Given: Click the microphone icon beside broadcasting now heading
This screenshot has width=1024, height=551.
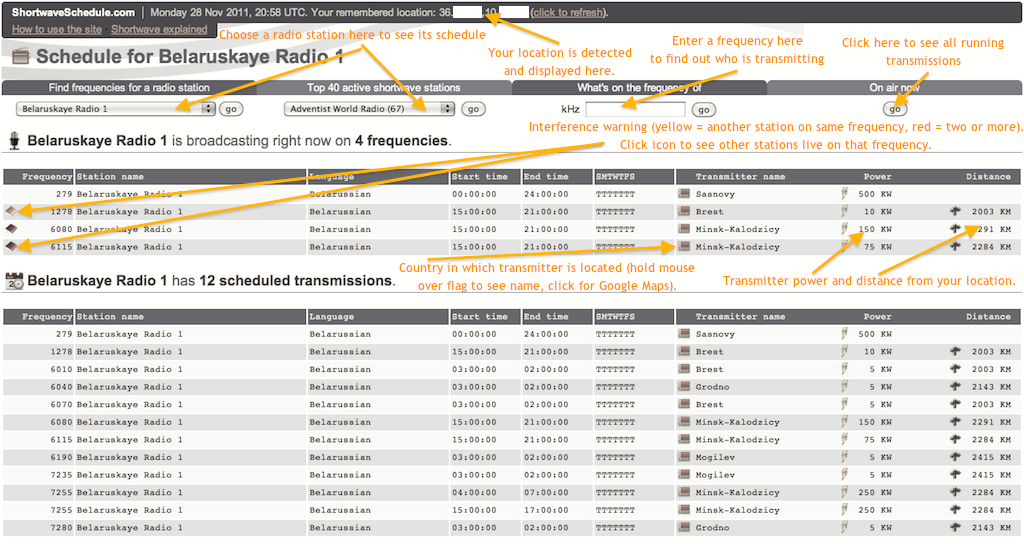Looking at the screenshot, I should pyautogui.click(x=15, y=141).
